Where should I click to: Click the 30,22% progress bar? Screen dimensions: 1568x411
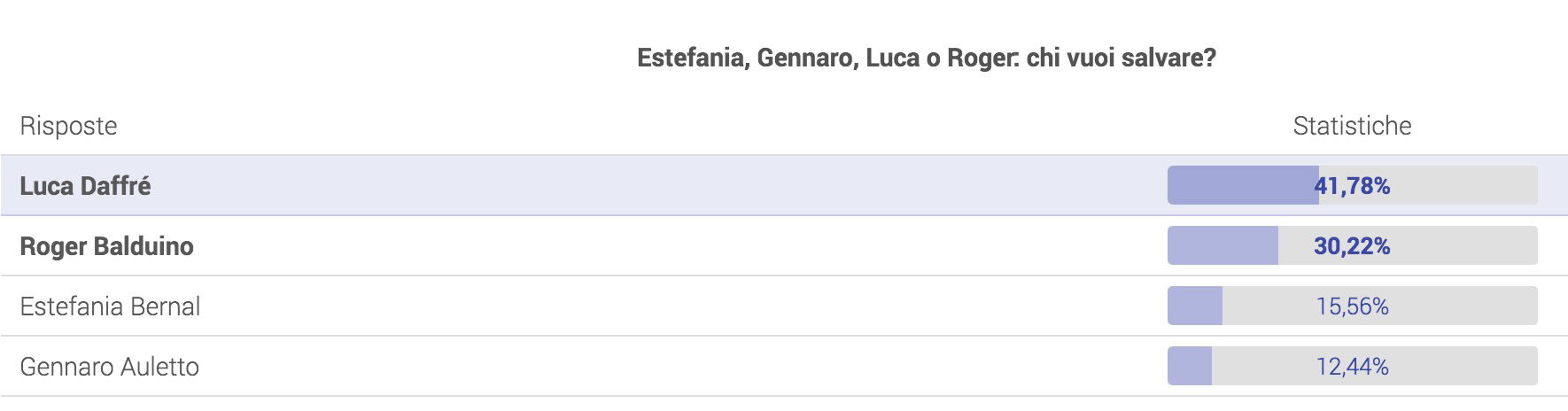click(1352, 245)
